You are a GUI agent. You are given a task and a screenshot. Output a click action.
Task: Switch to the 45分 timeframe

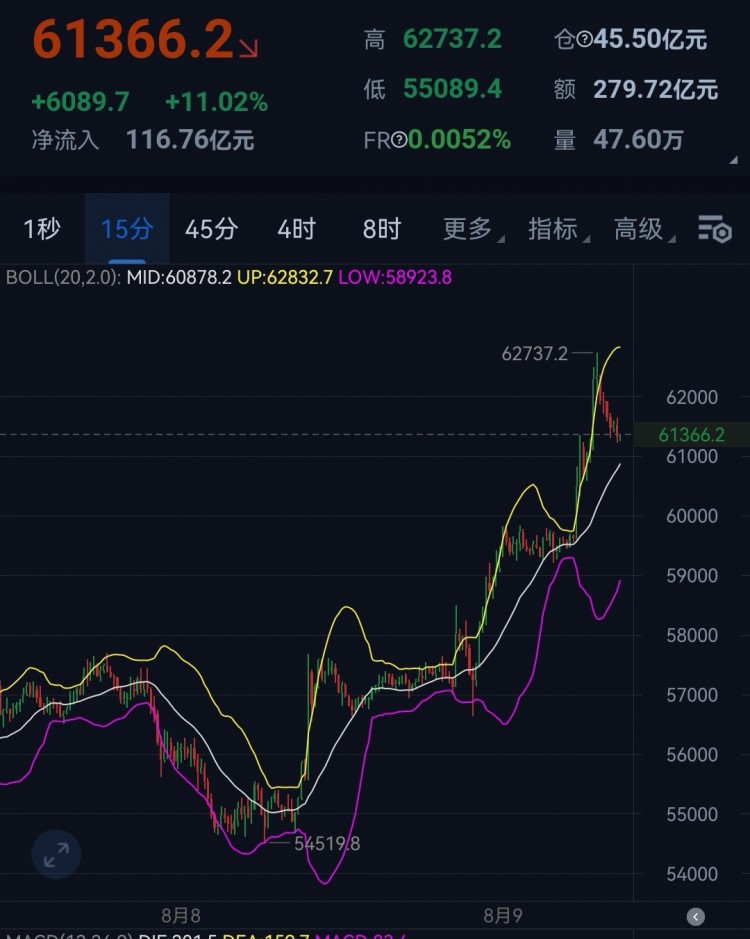point(211,229)
